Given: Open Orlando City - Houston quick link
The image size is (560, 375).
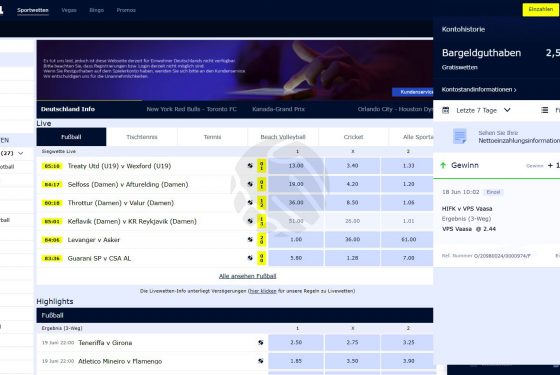Looking at the screenshot, I should 395,109.
